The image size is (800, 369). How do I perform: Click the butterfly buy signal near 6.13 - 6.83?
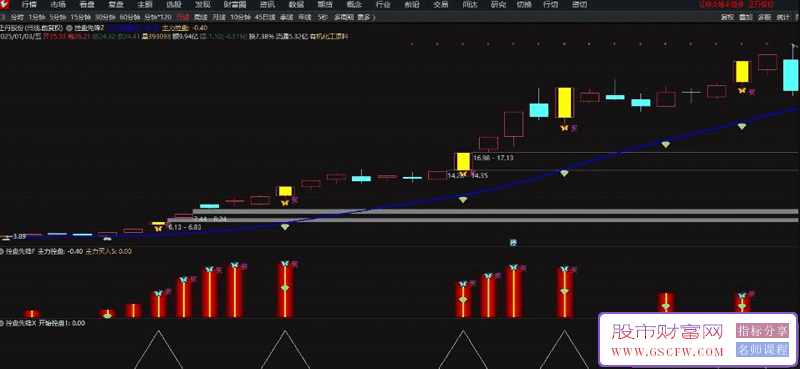coord(159,228)
